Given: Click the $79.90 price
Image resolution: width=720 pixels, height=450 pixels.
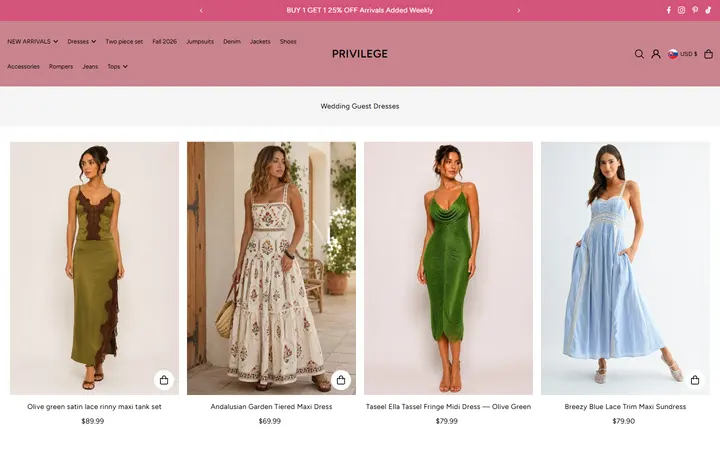Looking at the screenshot, I should coord(624,421).
